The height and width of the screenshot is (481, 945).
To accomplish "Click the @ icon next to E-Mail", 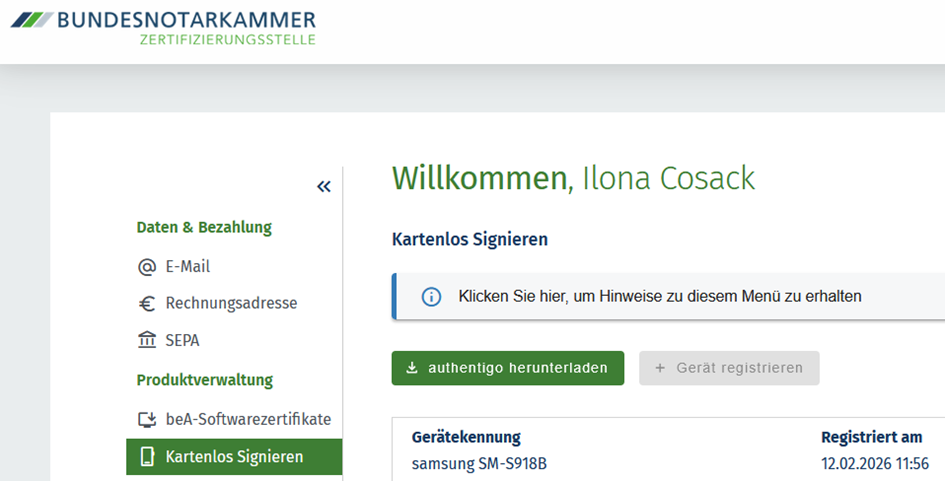I will [x=146, y=266].
